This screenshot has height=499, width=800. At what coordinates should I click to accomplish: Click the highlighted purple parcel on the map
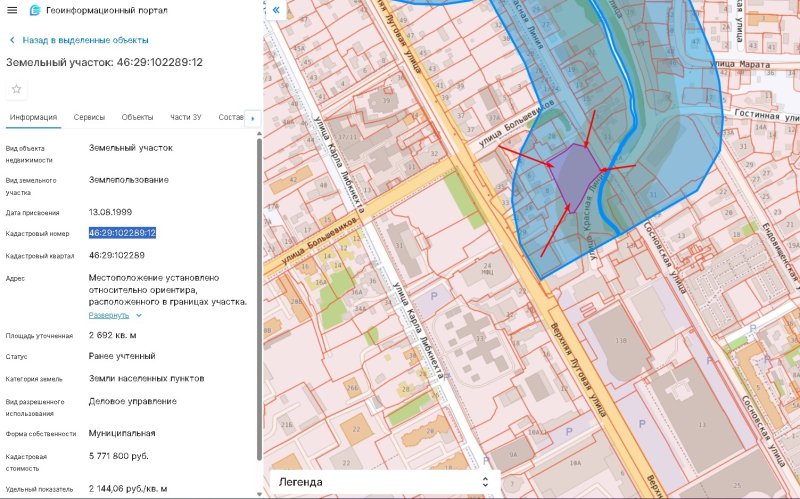tap(573, 170)
